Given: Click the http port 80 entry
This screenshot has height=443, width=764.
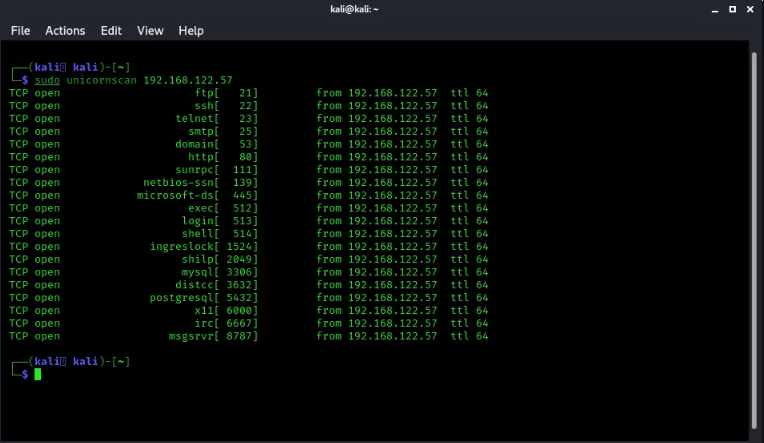Looking at the screenshot, I should (x=223, y=157).
